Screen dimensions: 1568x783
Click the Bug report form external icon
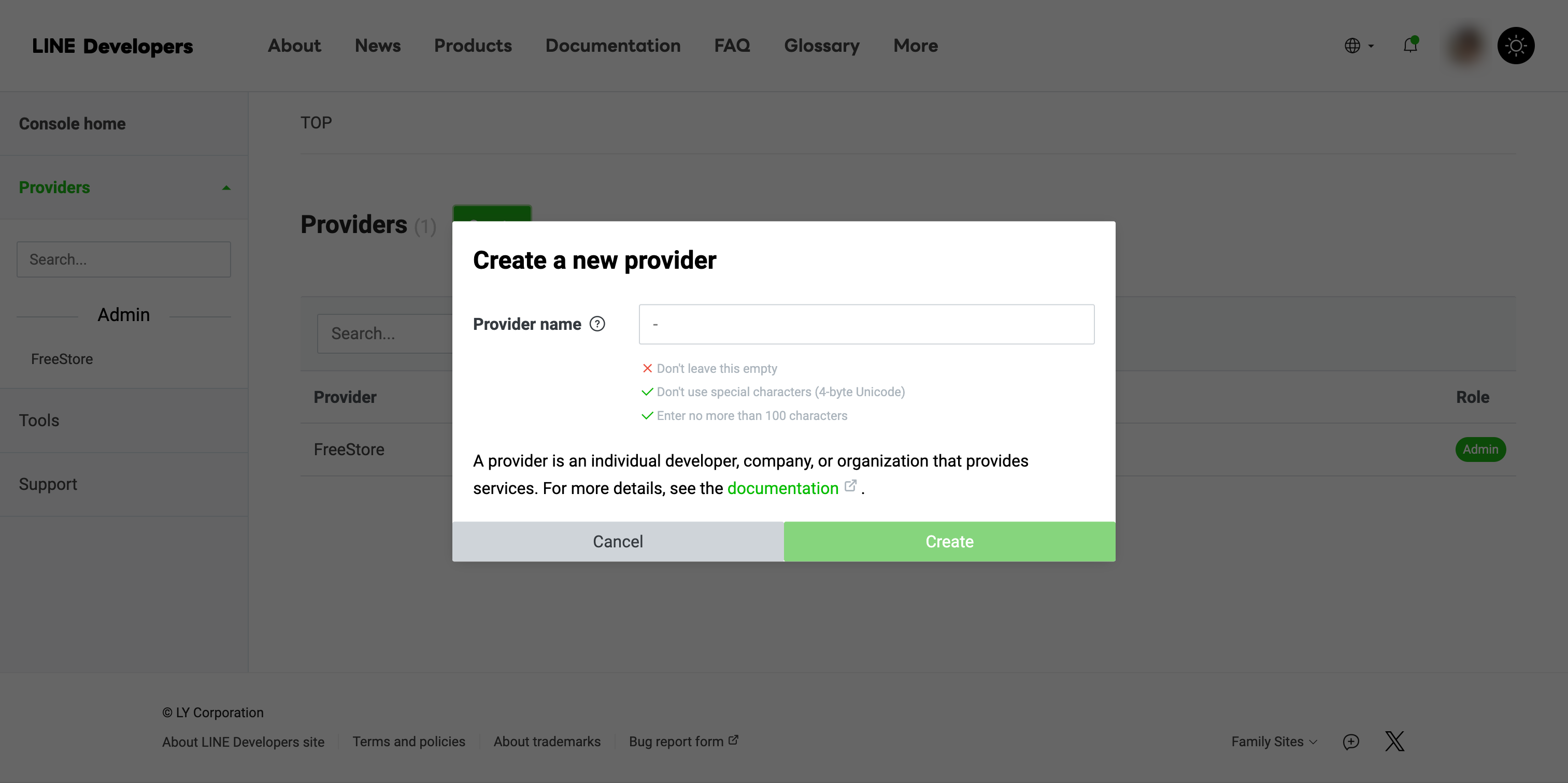(734, 740)
